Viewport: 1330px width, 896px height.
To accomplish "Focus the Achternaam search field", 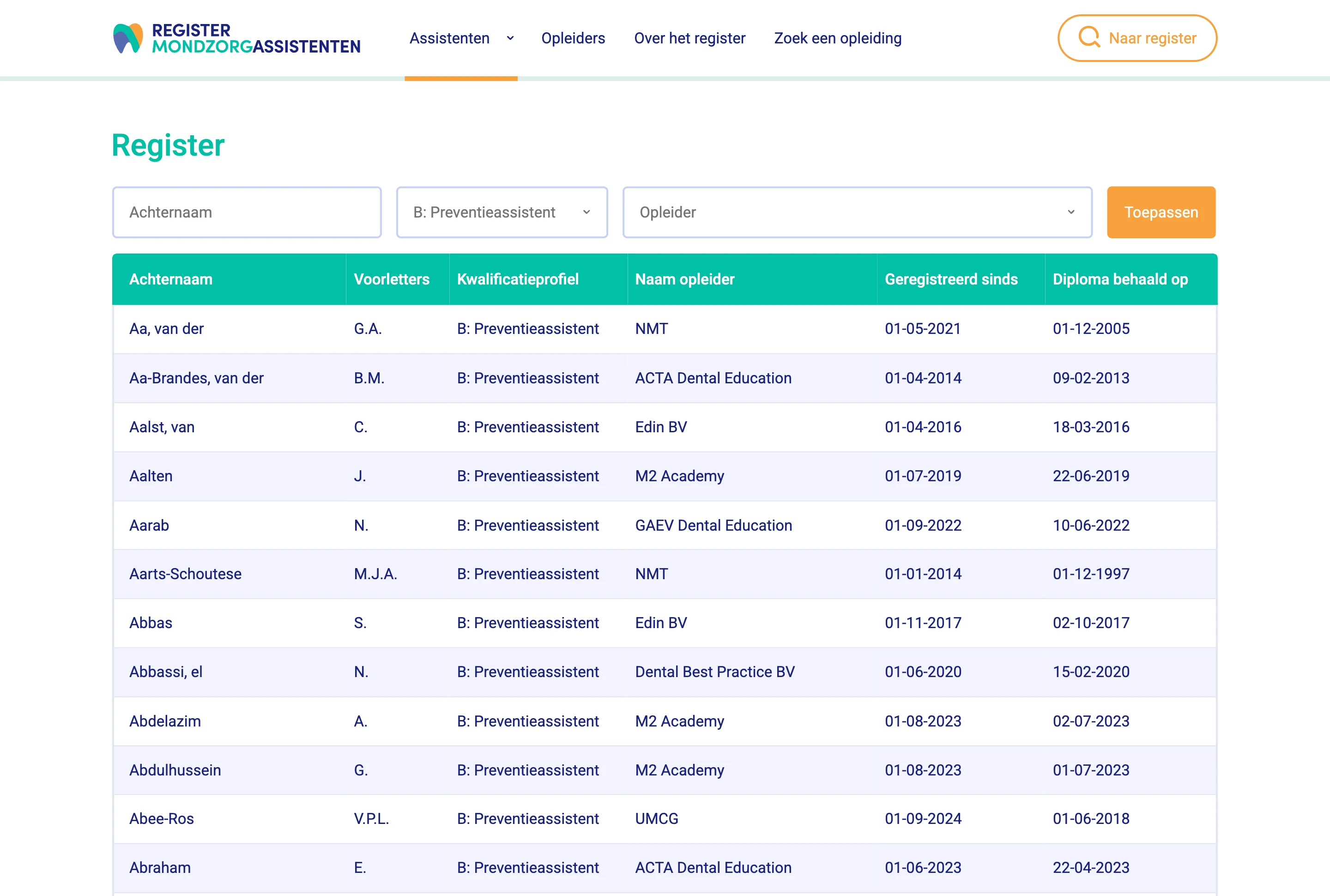I will pyautogui.click(x=247, y=212).
